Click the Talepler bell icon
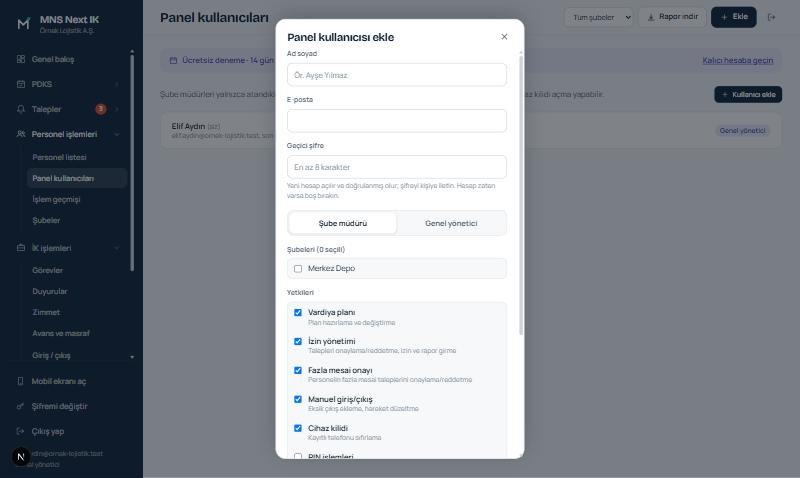The height and width of the screenshot is (478, 800). pyautogui.click(x=21, y=109)
